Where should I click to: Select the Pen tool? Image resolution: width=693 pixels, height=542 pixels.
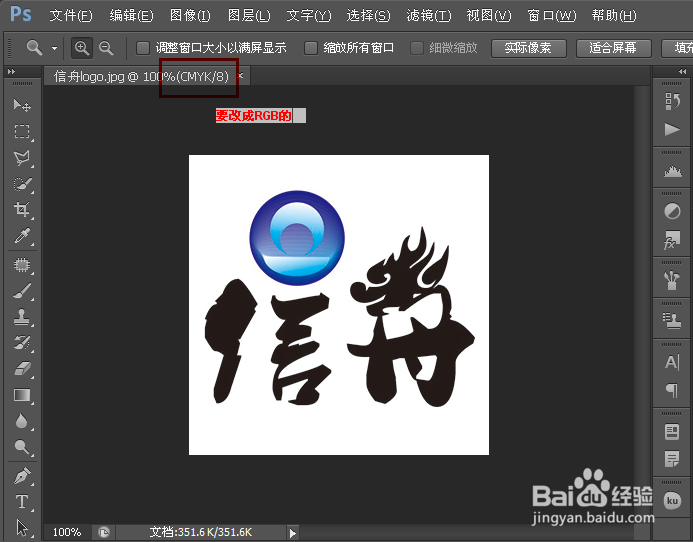coord(22,476)
